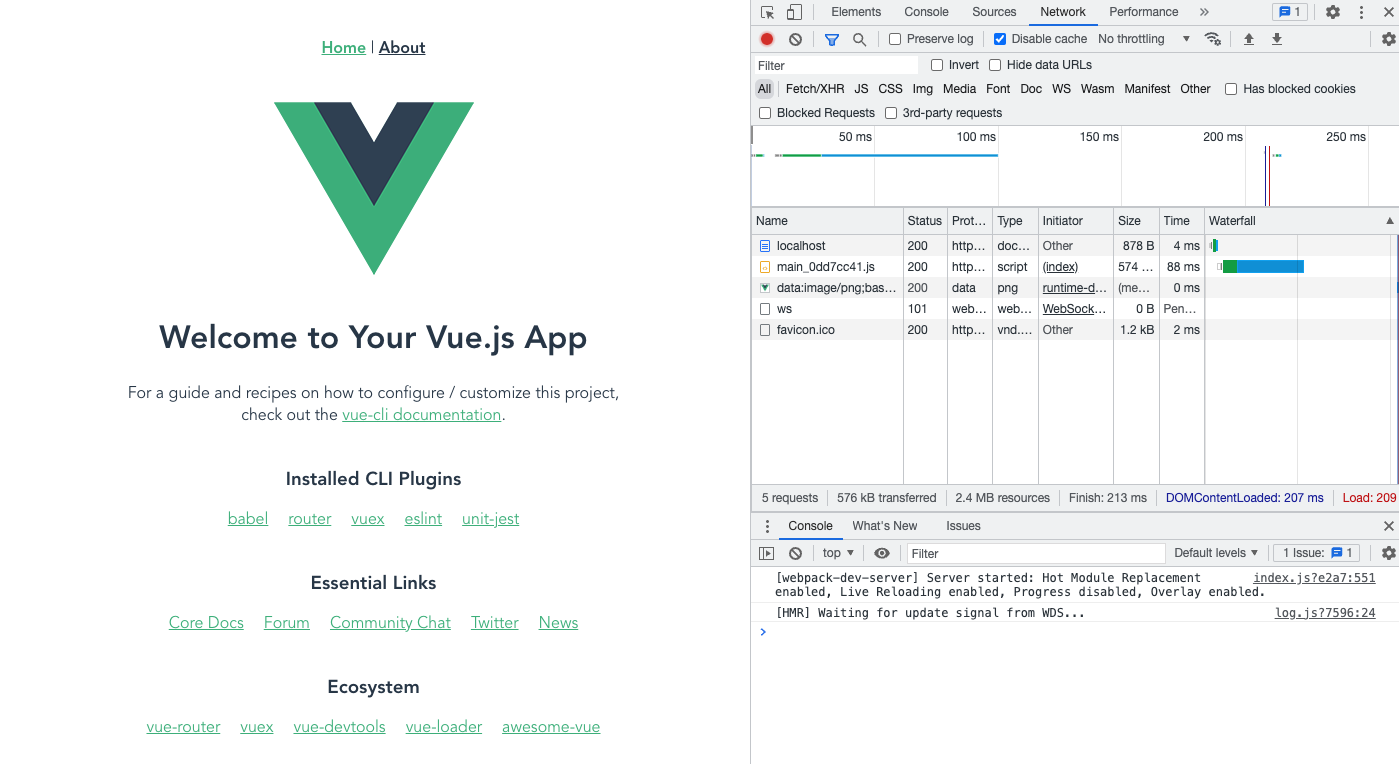The image size is (1399, 764).
Task: Switch to the Elements tab
Action: [x=856, y=12]
